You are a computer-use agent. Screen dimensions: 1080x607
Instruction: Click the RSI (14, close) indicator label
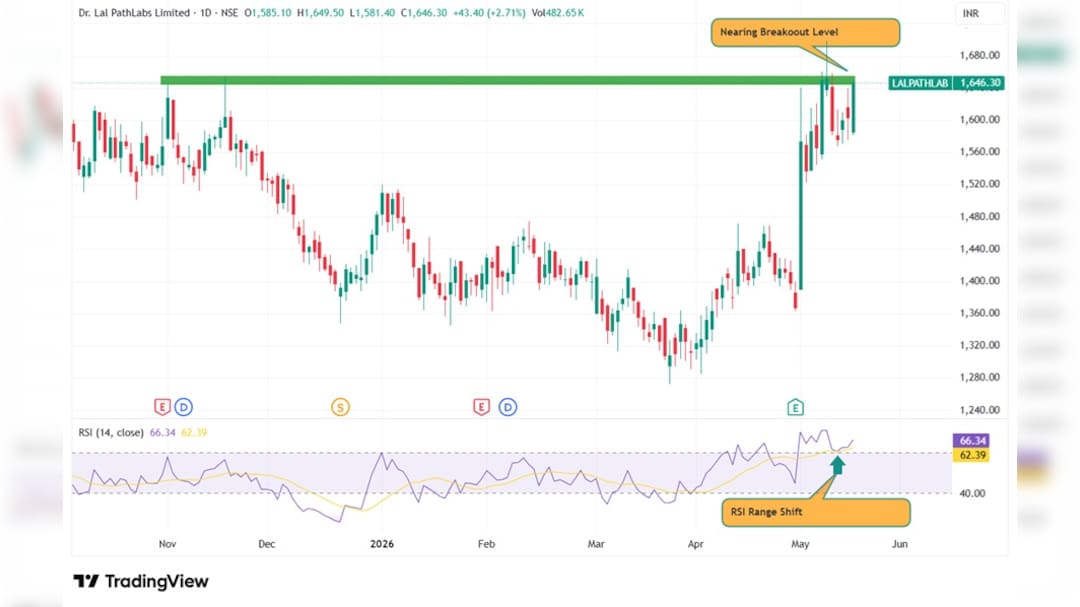coord(111,433)
